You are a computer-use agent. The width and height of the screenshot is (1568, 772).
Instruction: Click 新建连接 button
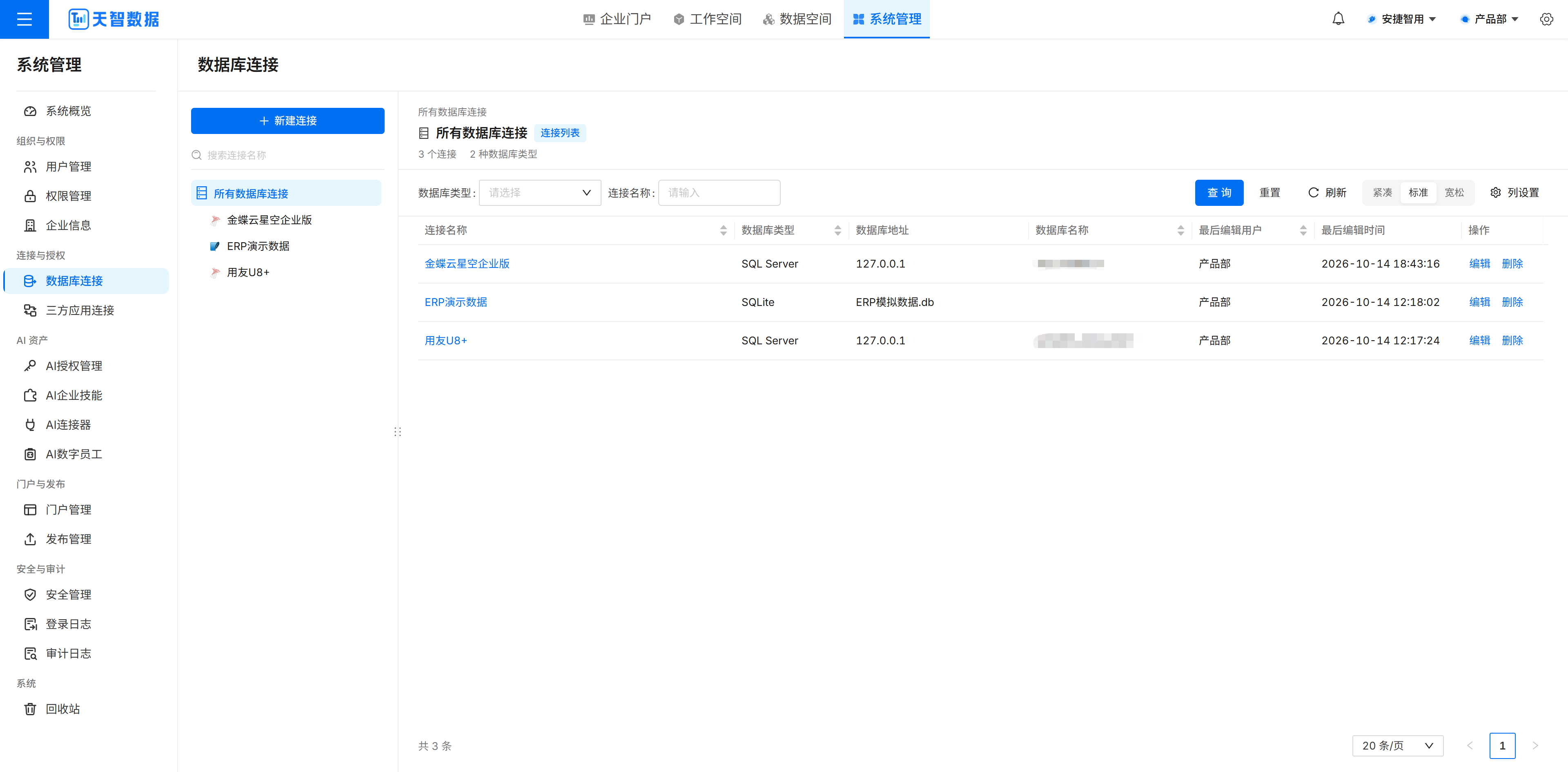[x=287, y=120]
